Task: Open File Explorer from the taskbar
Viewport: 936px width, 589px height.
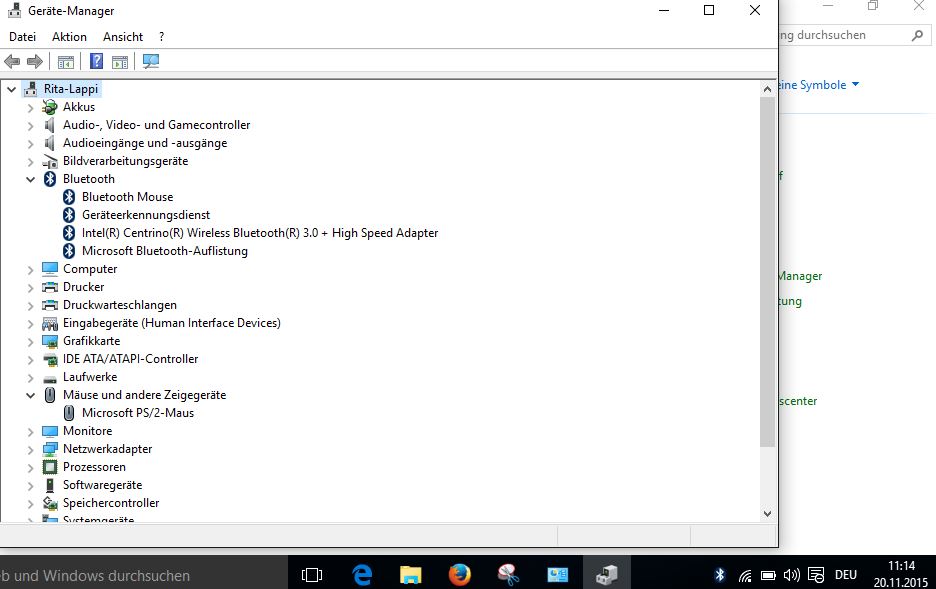Action: coord(411,574)
